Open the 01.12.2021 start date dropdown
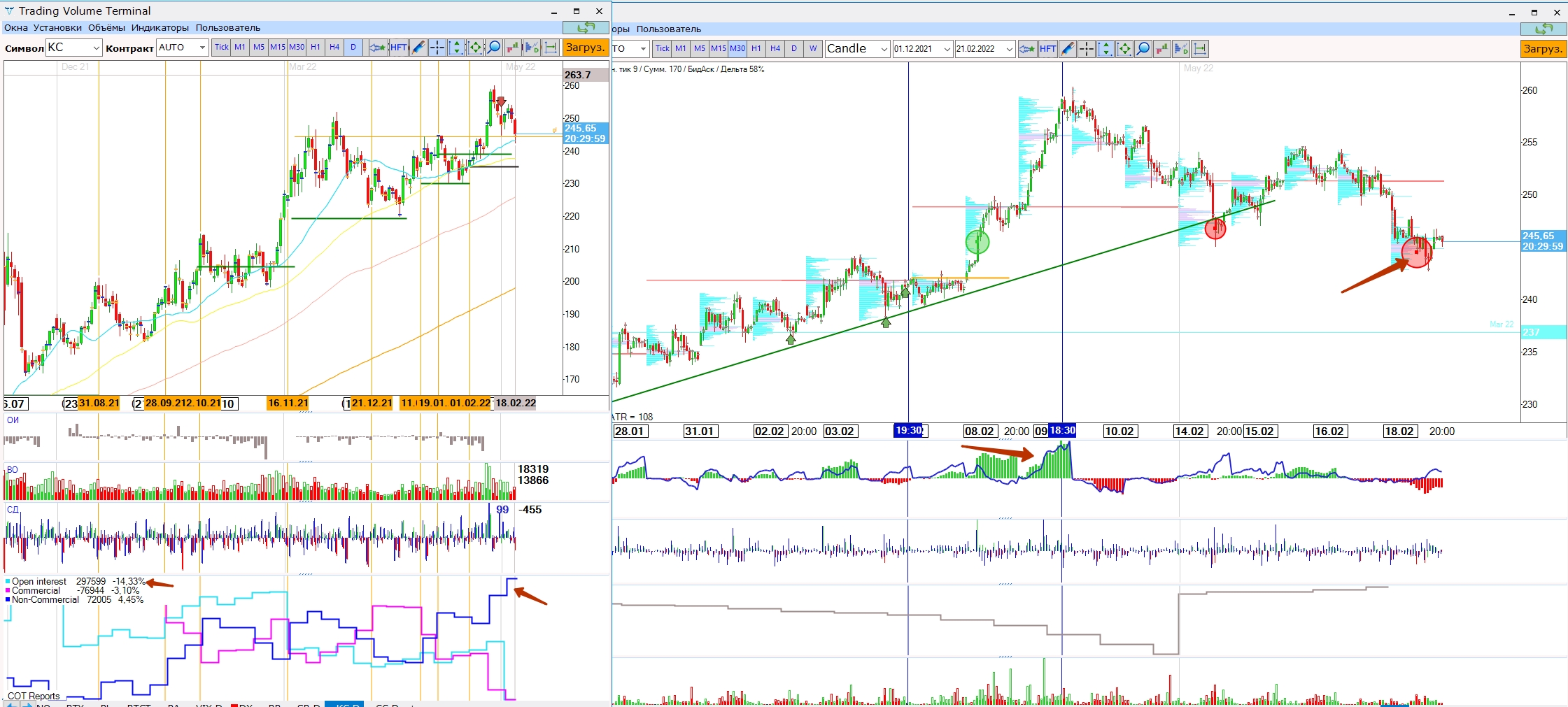The image size is (1568, 707). pos(947,49)
